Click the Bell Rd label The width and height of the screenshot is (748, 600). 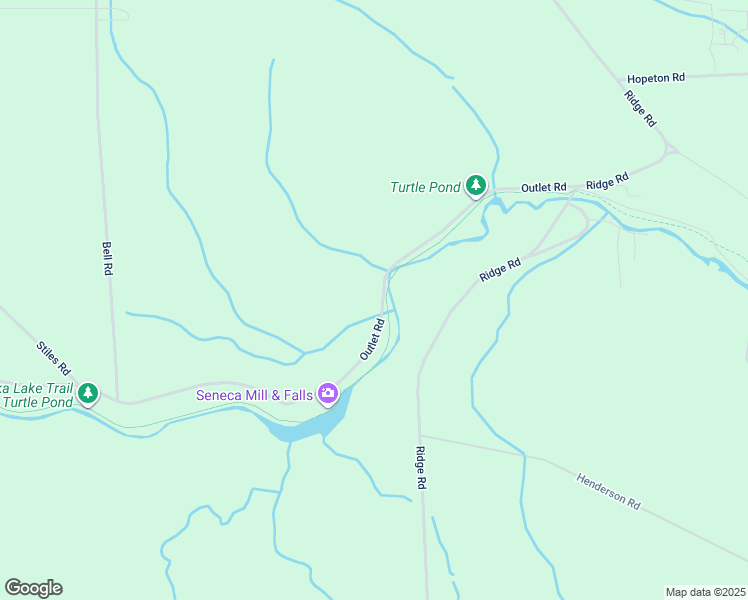107,258
